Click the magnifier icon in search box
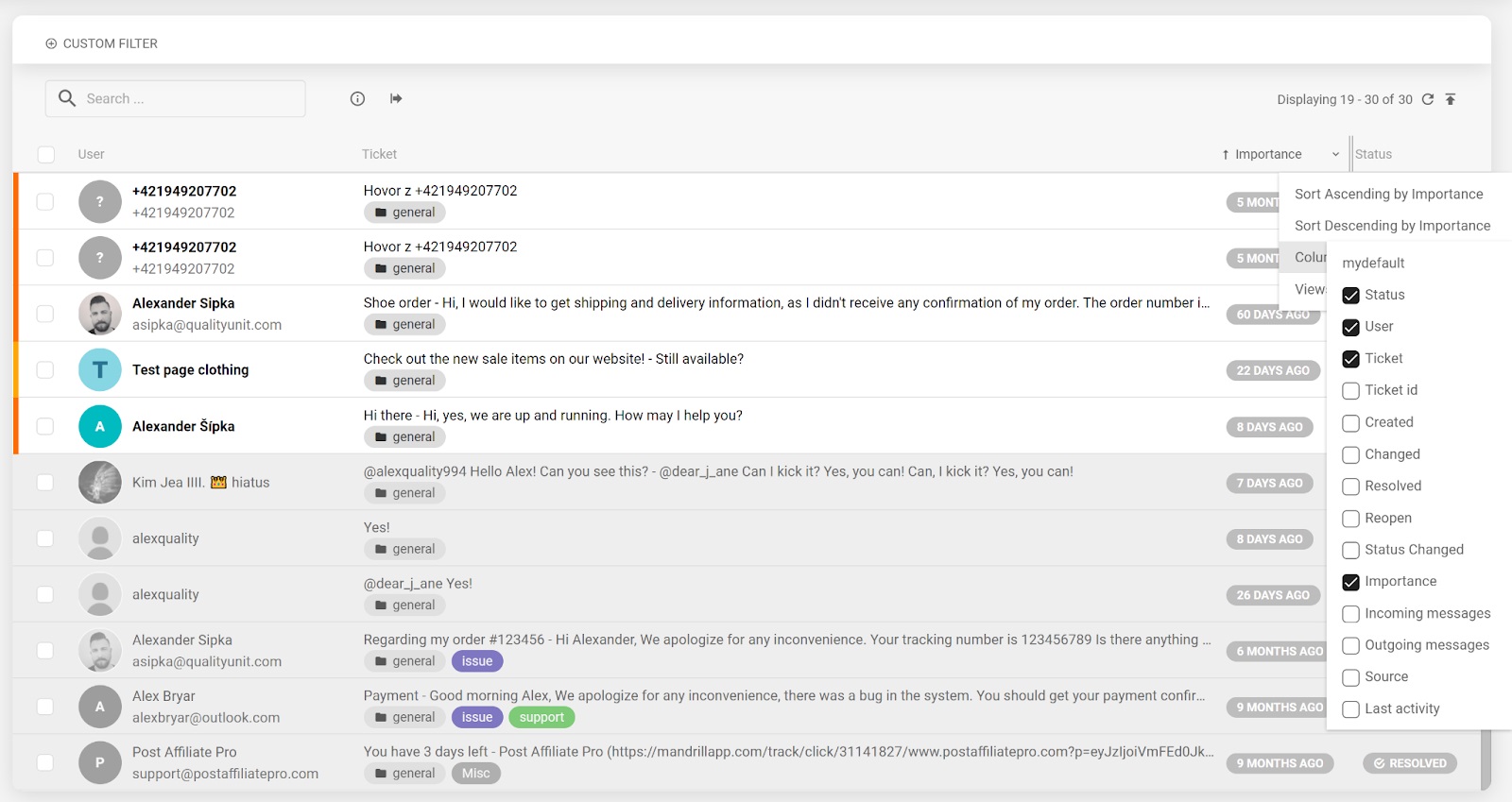This screenshot has height=802, width=1512. tap(67, 98)
